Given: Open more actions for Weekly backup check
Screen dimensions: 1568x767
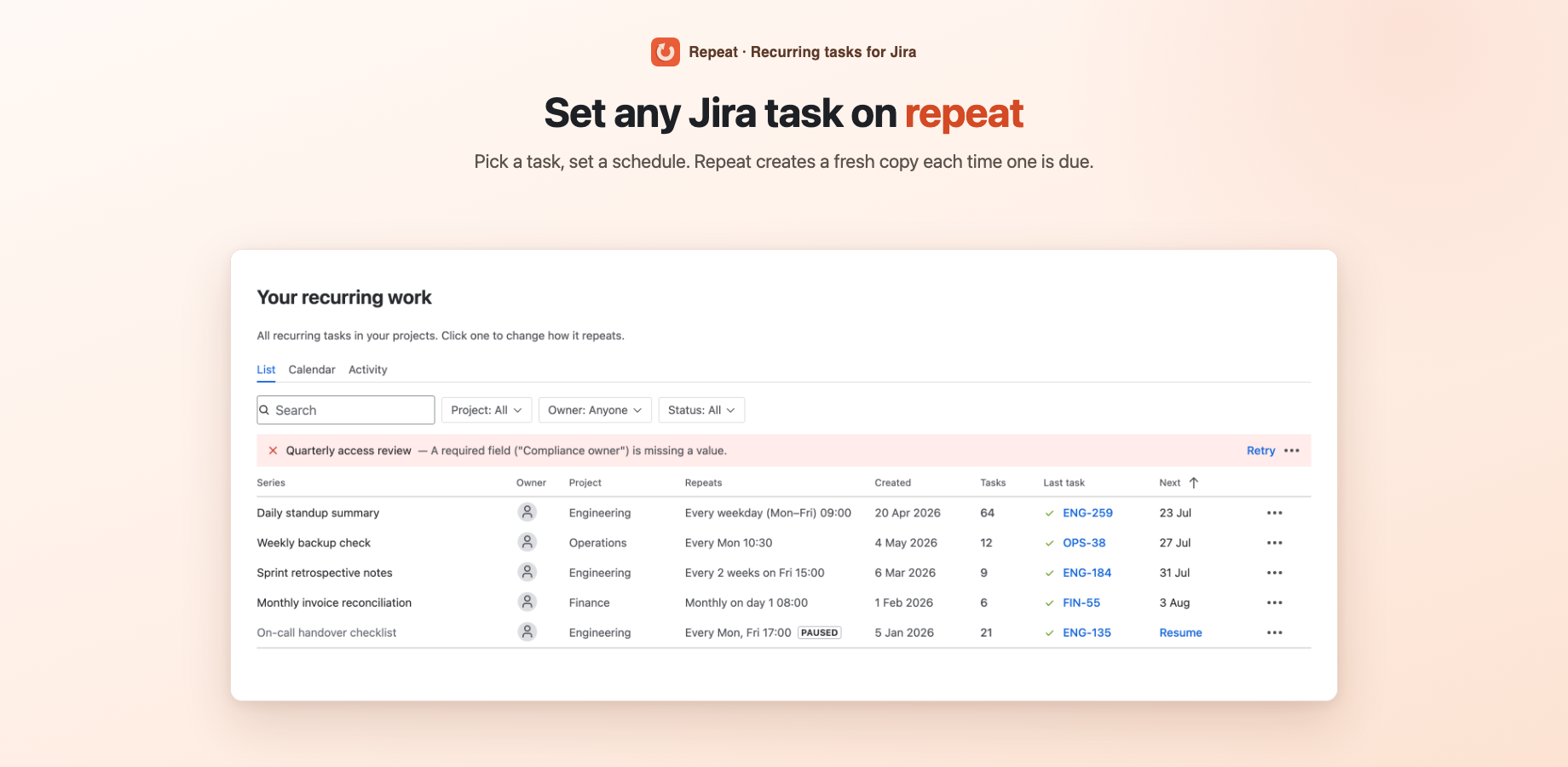Looking at the screenshot, I should click(x=1275, y=543).
